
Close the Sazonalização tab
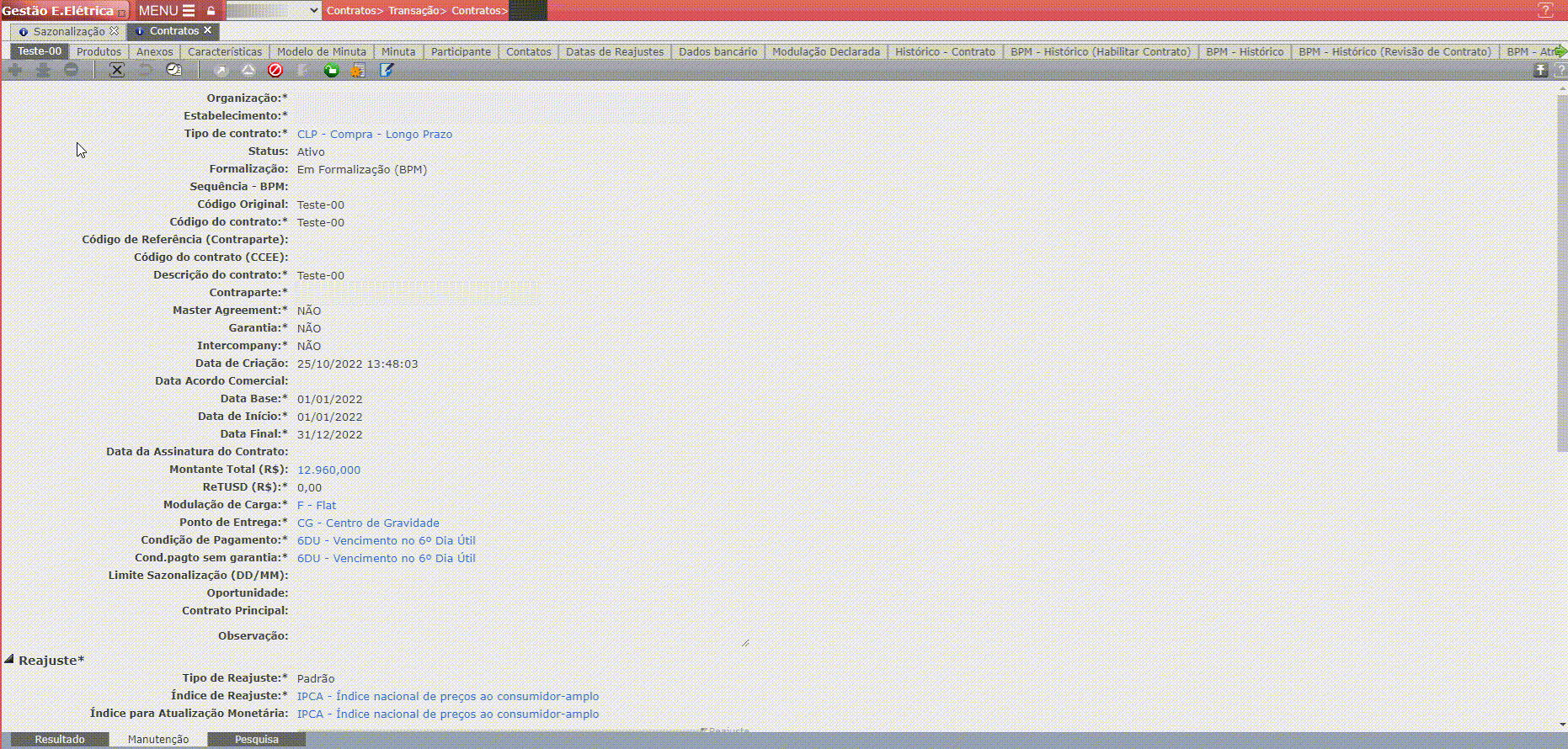click(114, 31)
